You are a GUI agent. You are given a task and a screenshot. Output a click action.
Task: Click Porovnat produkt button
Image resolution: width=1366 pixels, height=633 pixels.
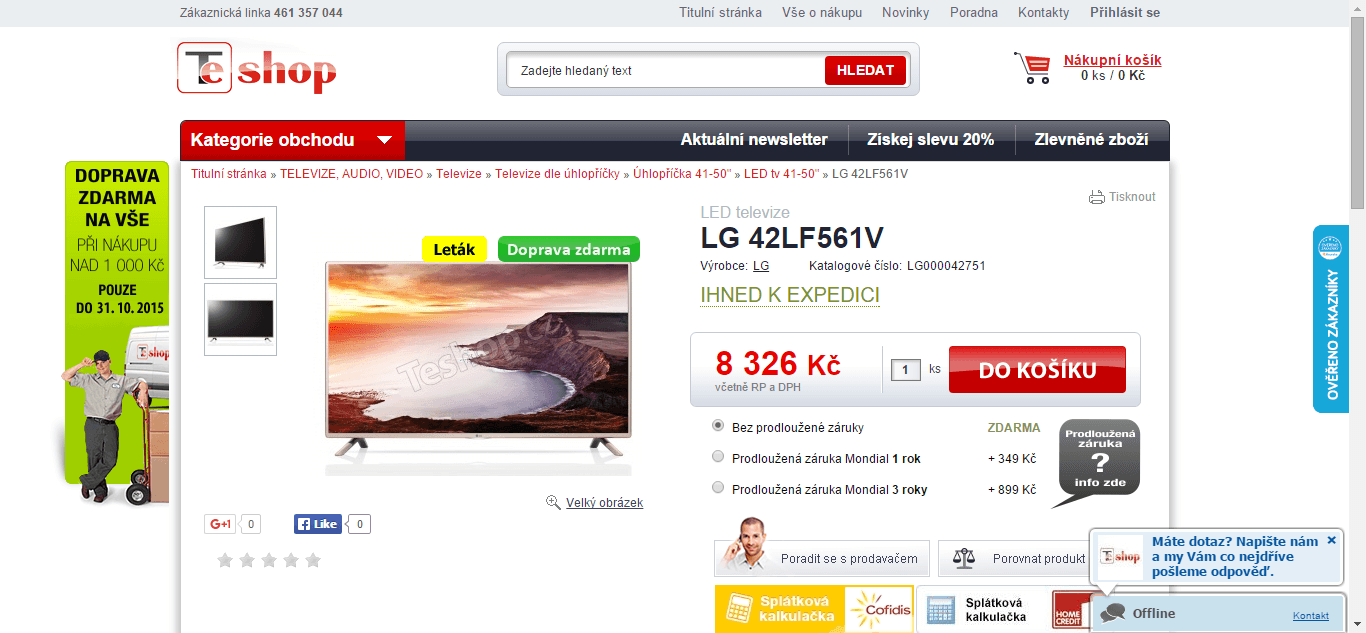tap(1013, 559)
